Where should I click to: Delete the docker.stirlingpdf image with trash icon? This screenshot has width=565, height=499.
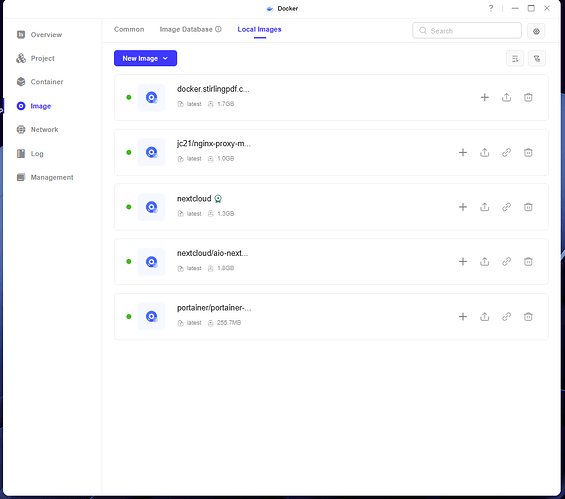tap(528, 97)
